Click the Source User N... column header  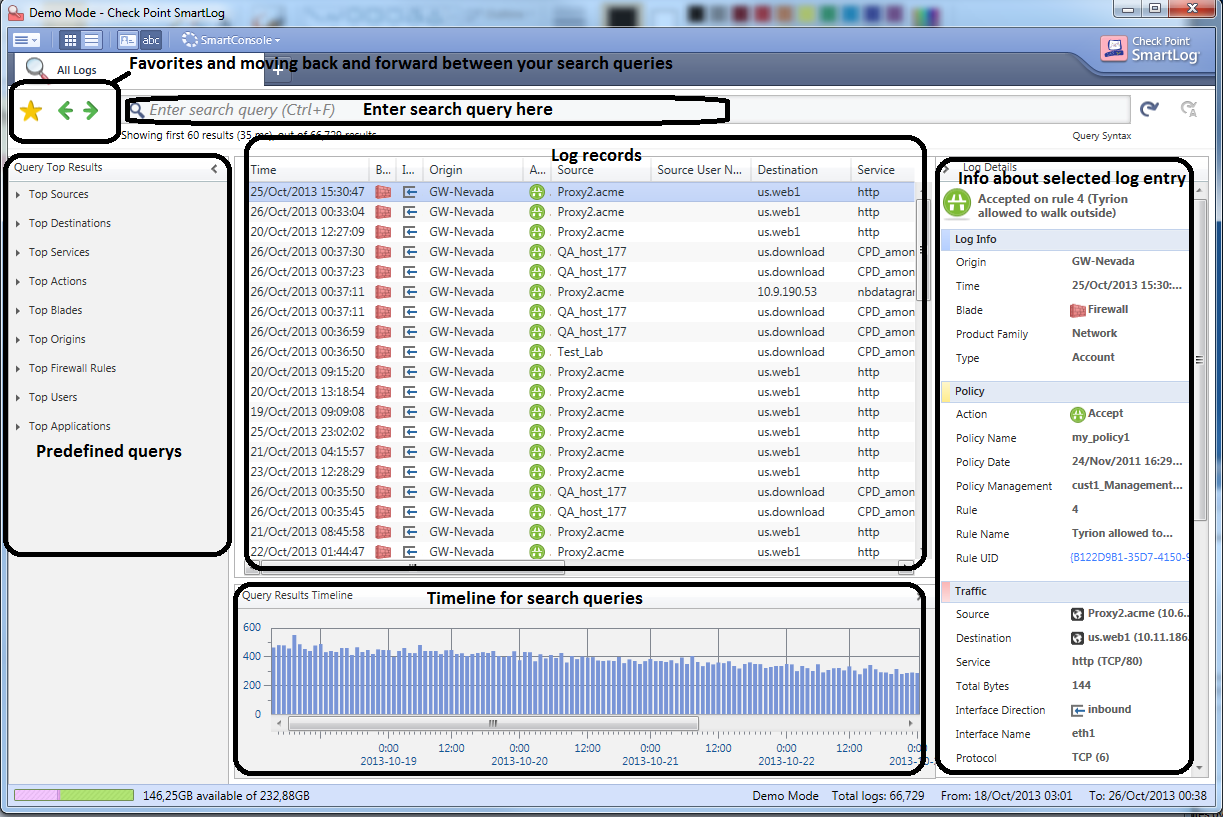pyautogui.click(x=701, y=170)
